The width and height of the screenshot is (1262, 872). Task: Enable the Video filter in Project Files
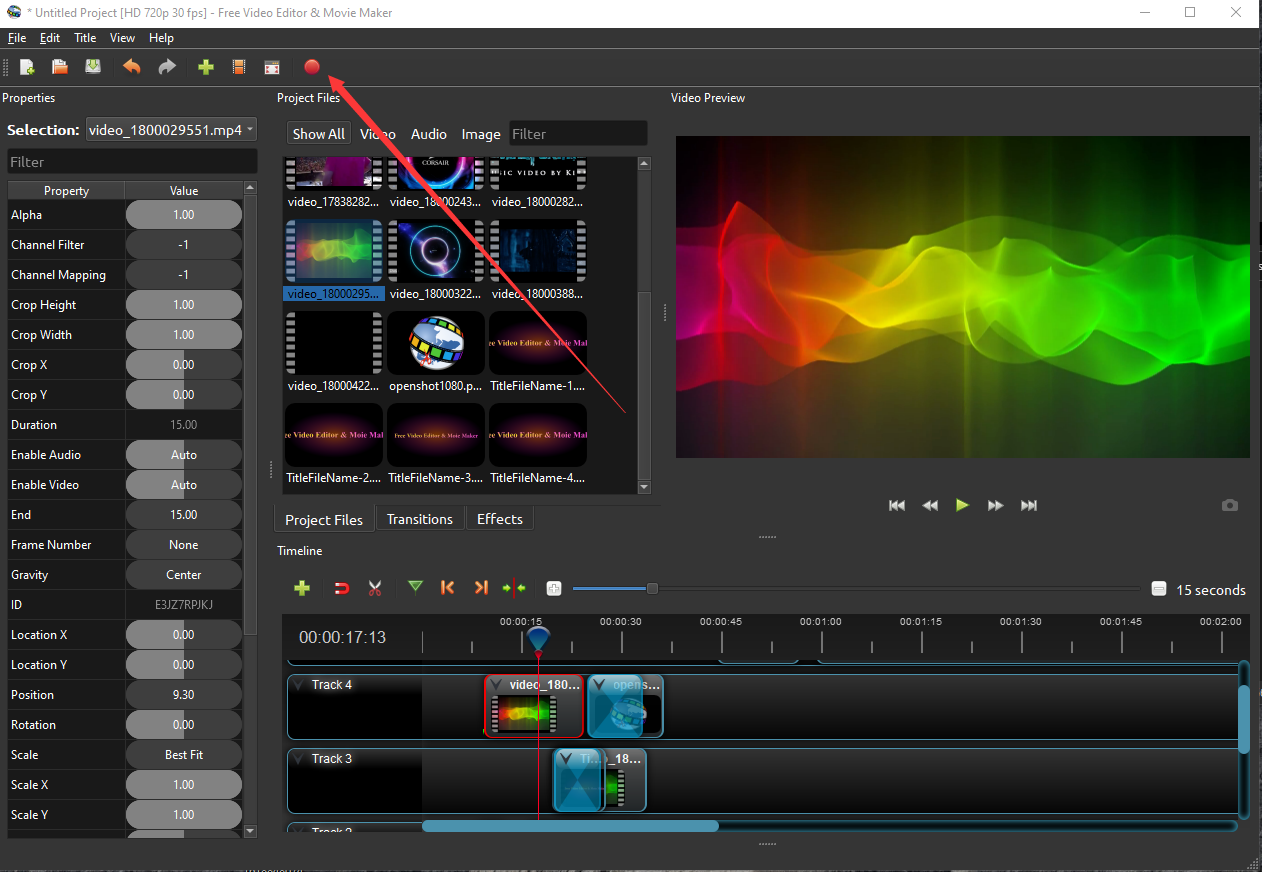pyautogui.click(x=378, y=134)
